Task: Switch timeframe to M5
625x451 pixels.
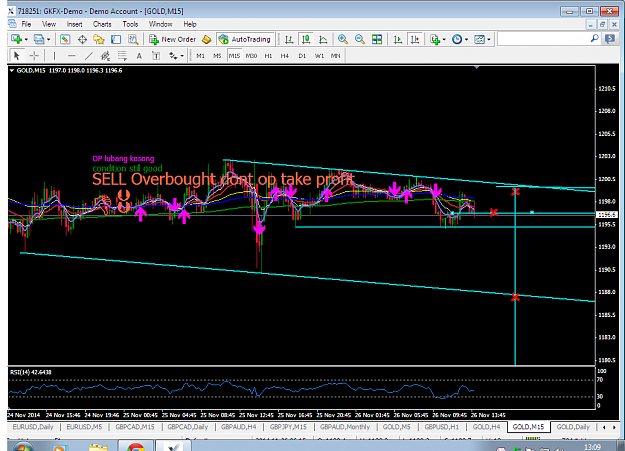Action: pos(217,56)
